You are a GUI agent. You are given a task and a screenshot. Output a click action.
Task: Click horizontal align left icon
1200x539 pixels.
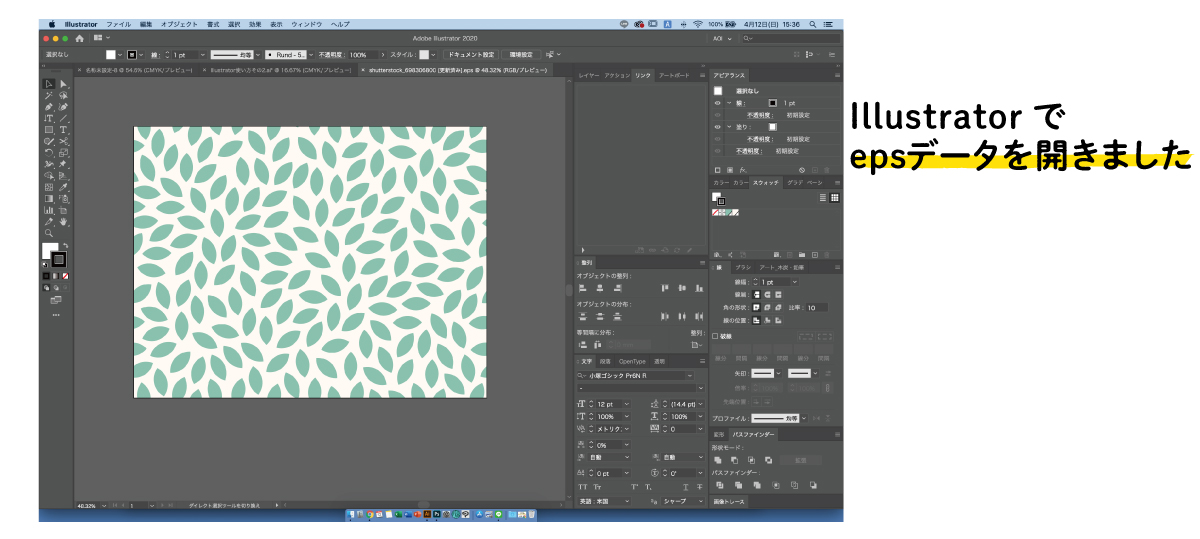tap(583, 288)
